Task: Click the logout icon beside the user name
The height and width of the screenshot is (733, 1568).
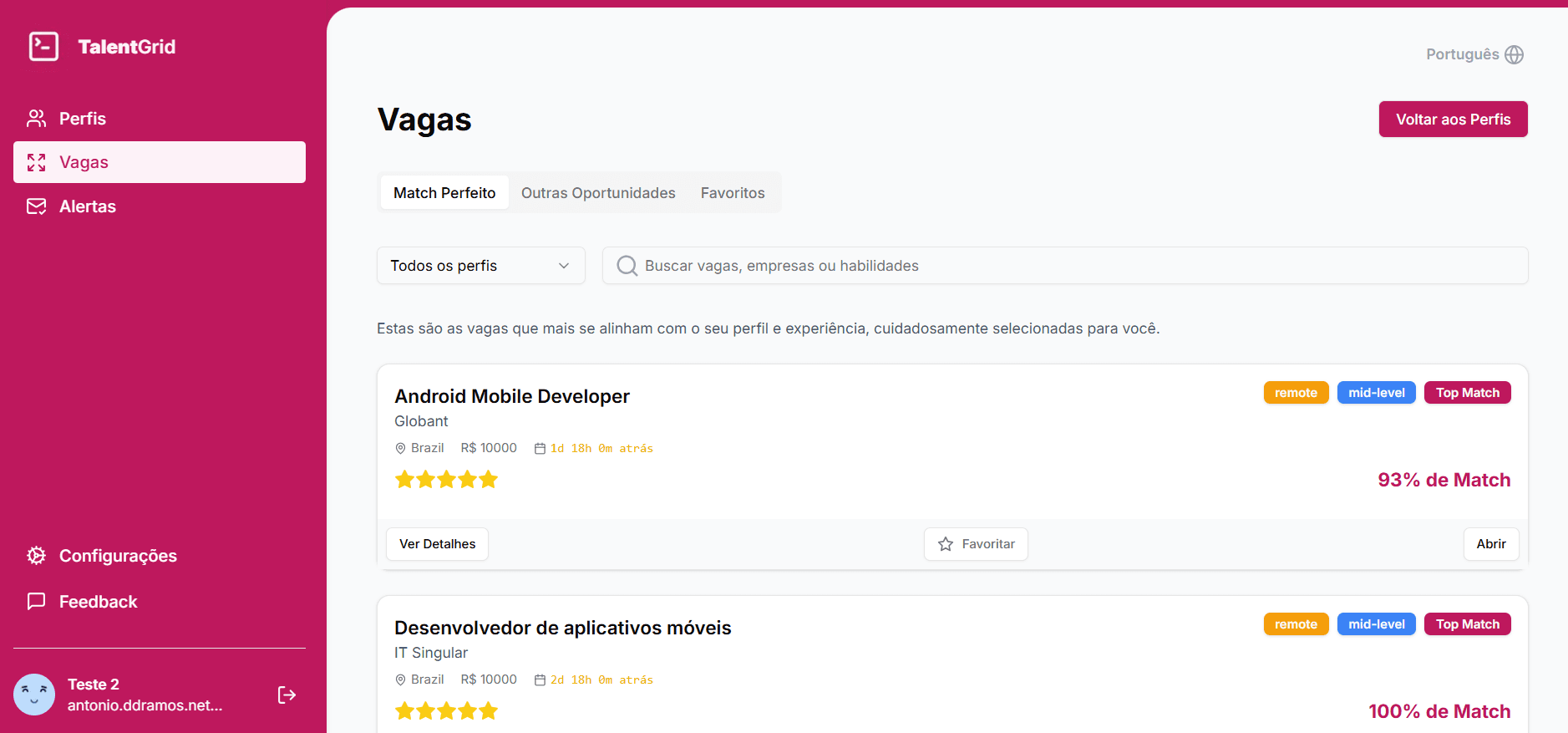Action: [x=287, y=695]
